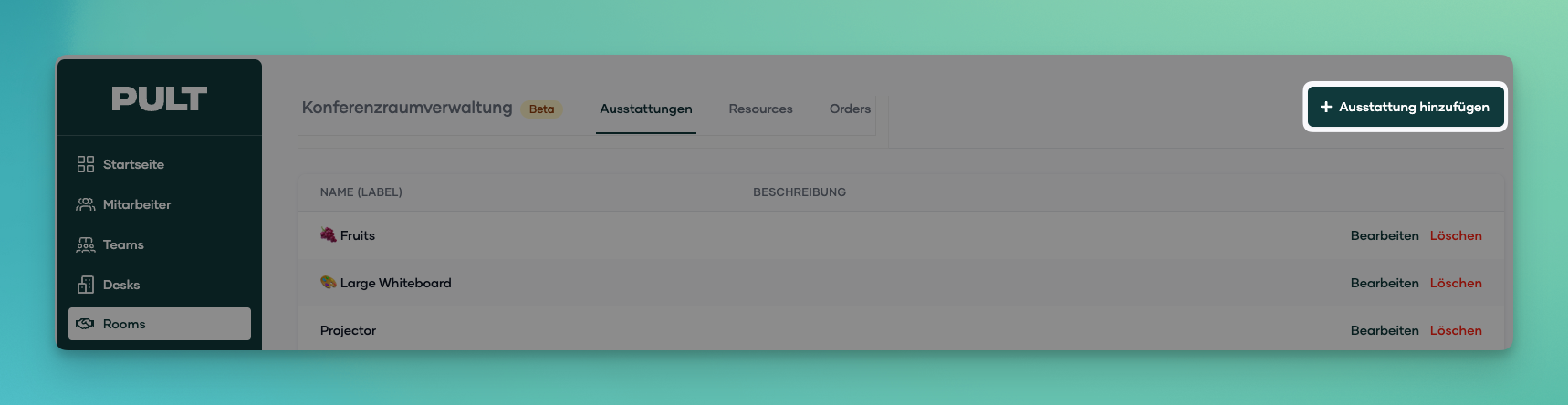1568x405 pixels.
Task: Remove Projector using Löschen
Action: point(1455,330)
